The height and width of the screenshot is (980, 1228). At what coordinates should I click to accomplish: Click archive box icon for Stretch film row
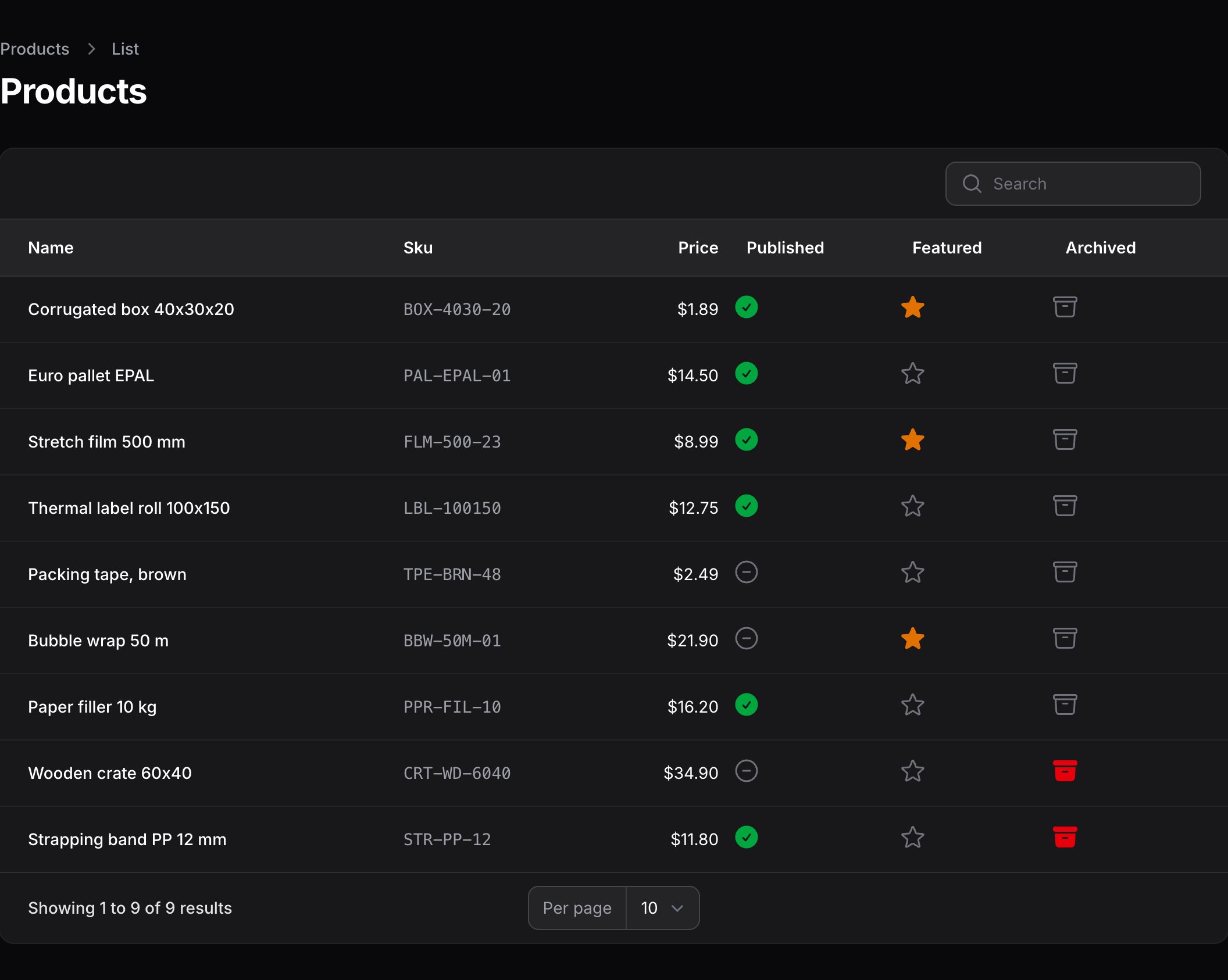(1065, 440)
